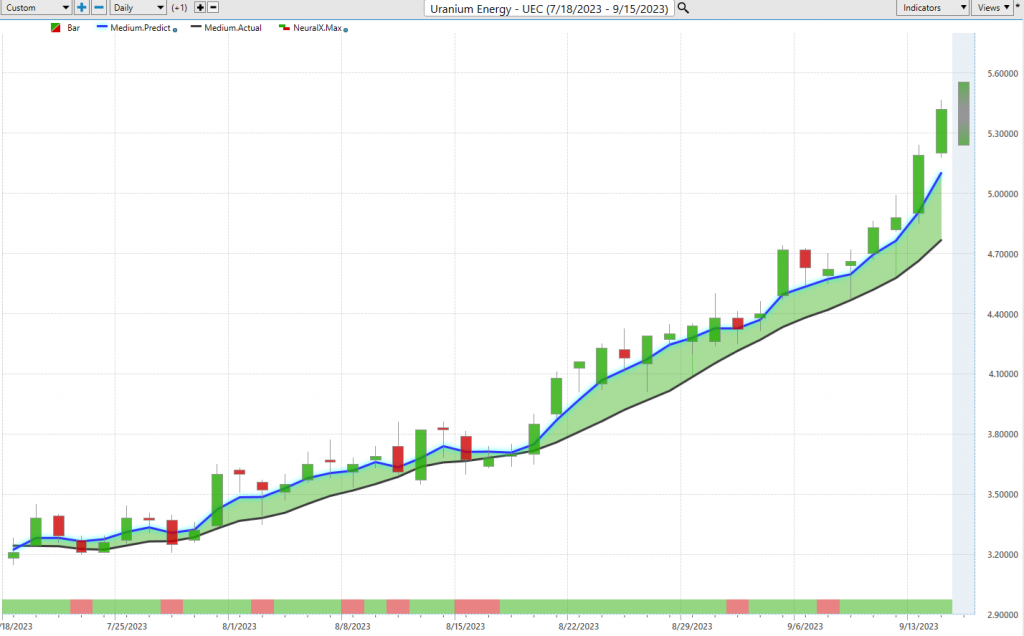Viewport: 1024px width, 636px height.
Task: Click the blue Medium.Predict line swatch
Action: (x=102, y=27)
